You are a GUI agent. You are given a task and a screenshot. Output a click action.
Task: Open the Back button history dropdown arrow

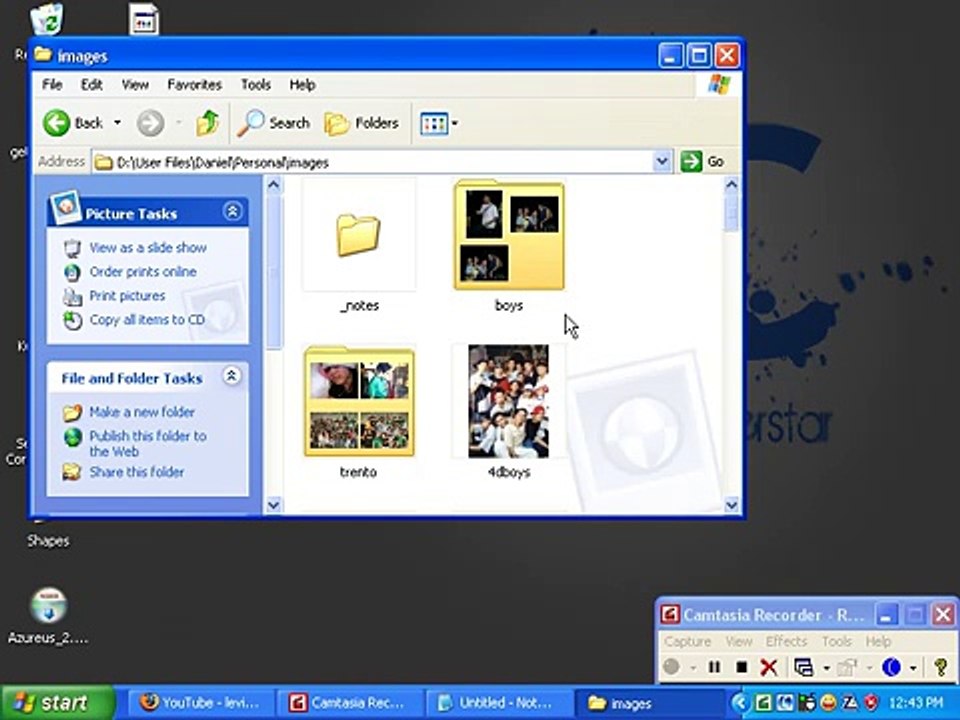click(x=117, y=123)
